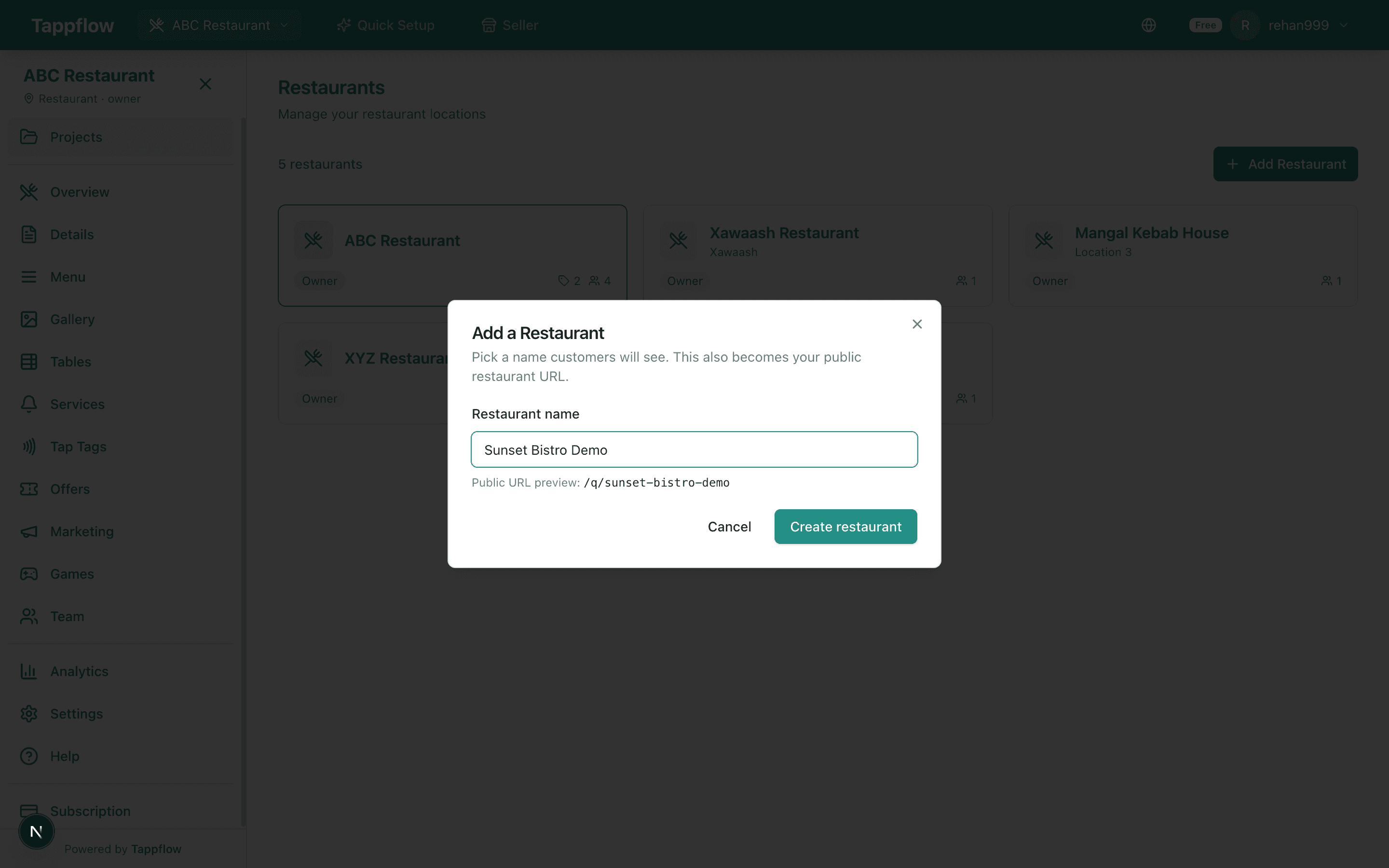Expand the rehan999 account menu
The image size is (1389, 868).
pyautogui.click(x=1308, y=25)
